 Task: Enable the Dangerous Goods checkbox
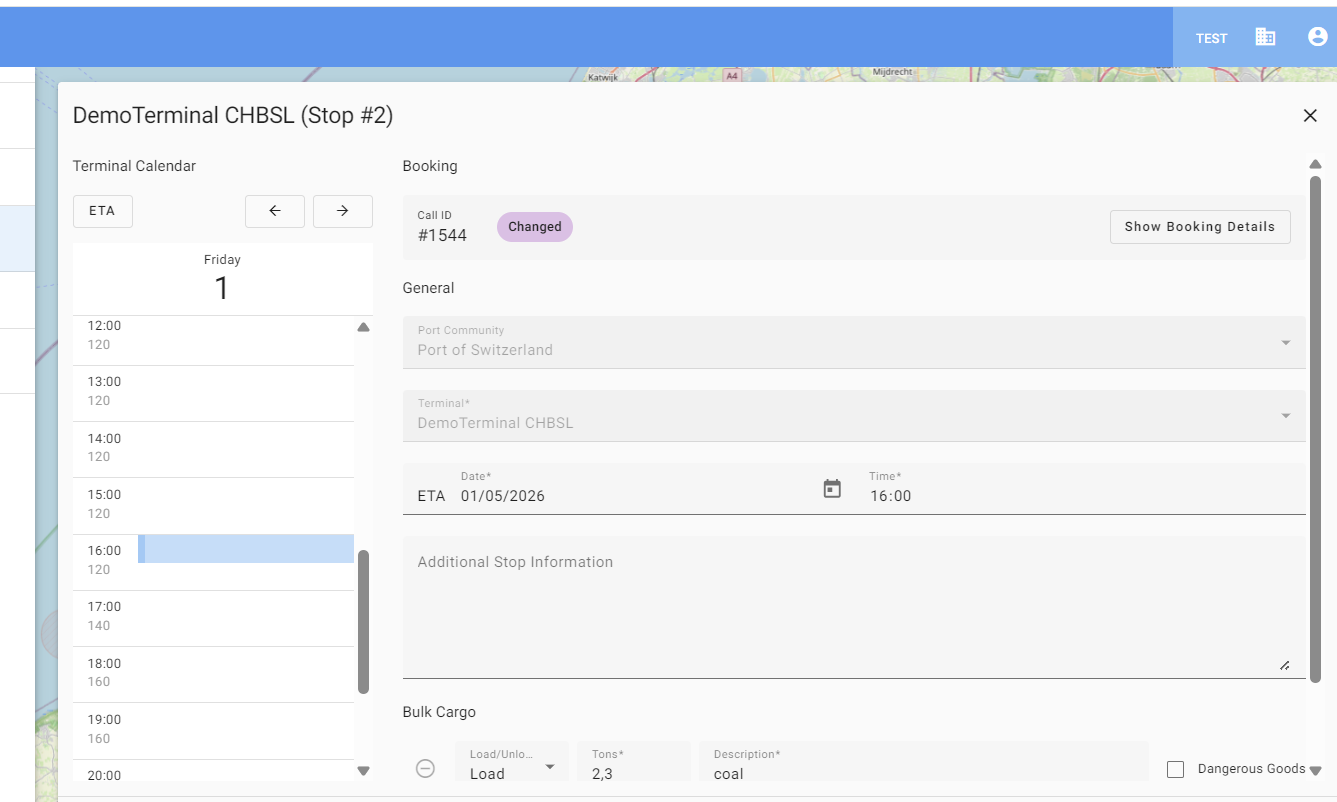pos(1176,769)
